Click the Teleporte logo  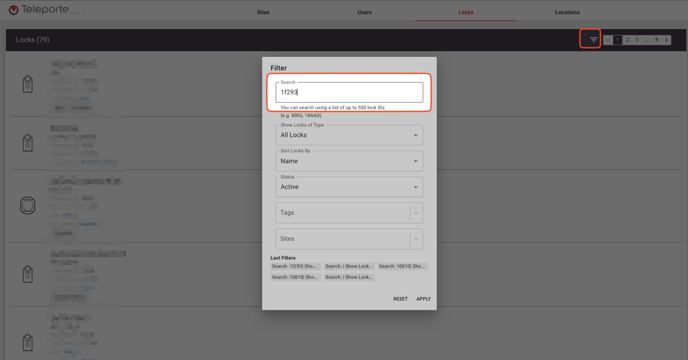click(39, 10)
